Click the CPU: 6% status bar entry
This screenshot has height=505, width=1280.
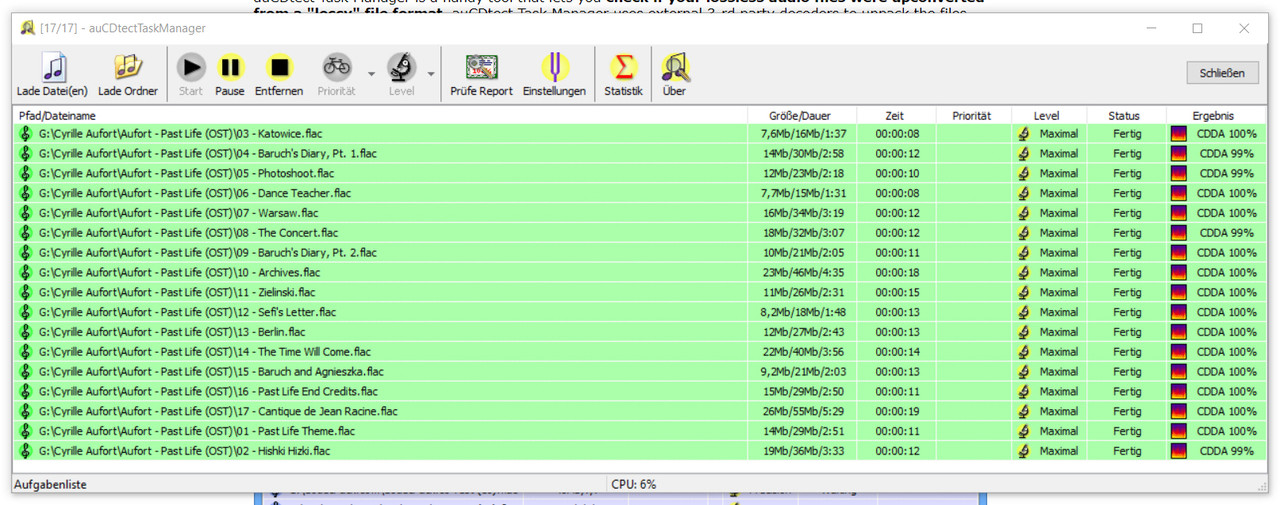[634, 484]
